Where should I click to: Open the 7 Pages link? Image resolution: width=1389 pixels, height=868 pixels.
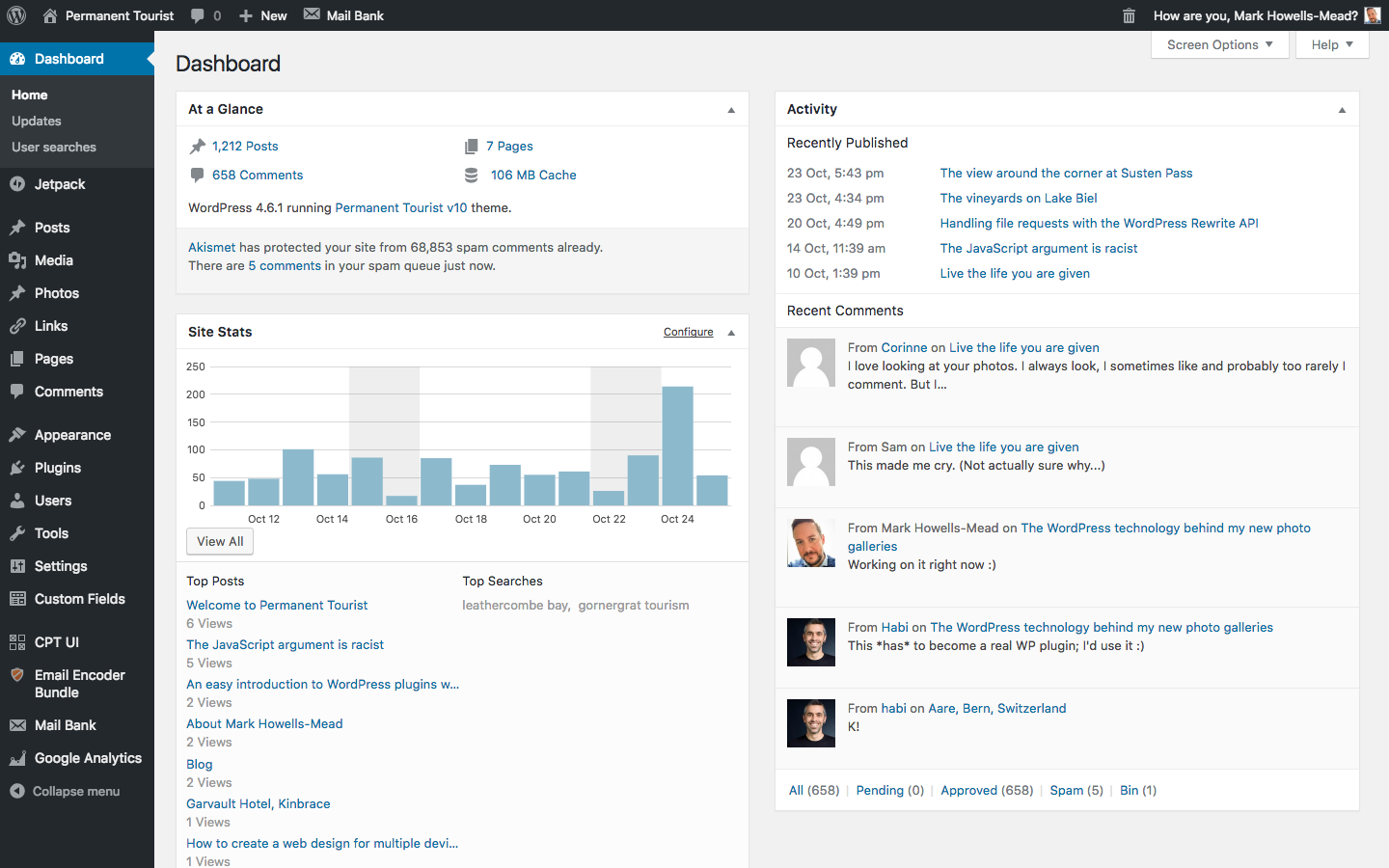(x=509, y=146)
